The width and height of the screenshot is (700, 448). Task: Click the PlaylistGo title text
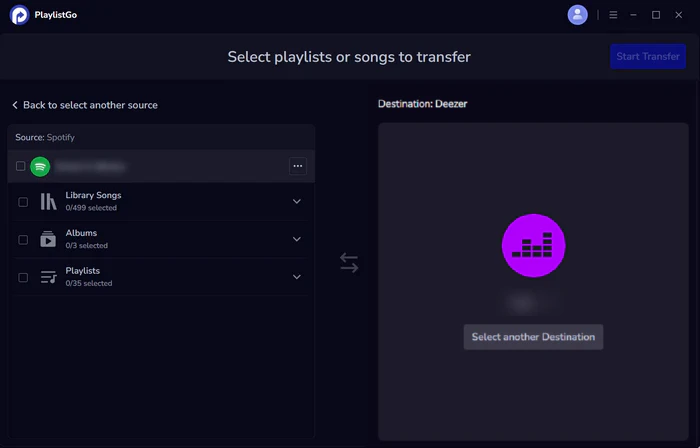point(56,15)
